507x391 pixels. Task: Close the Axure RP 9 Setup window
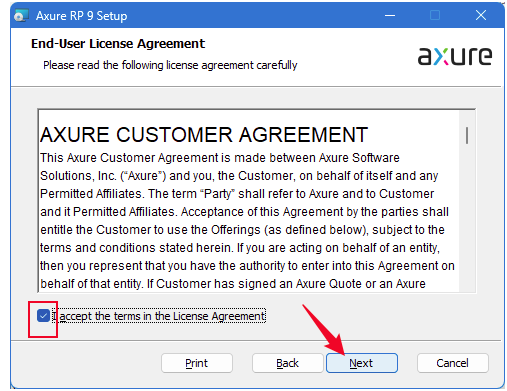(x=481, y=15)
